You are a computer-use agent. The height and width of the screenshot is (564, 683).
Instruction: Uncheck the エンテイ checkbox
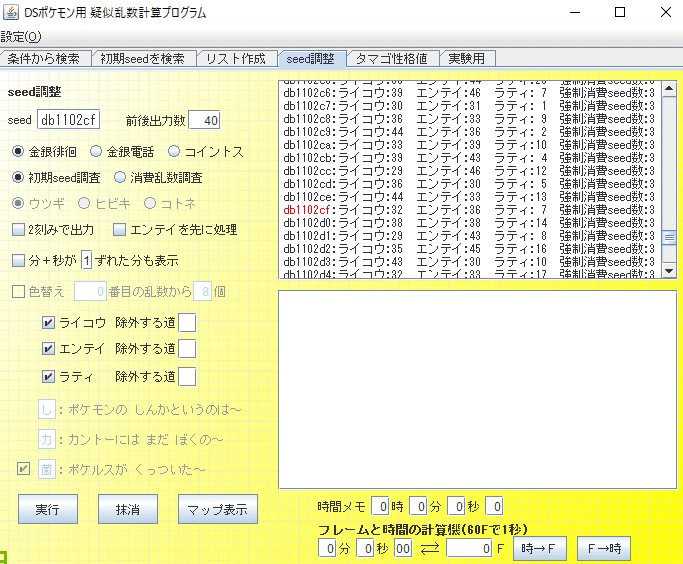point(48,349)
